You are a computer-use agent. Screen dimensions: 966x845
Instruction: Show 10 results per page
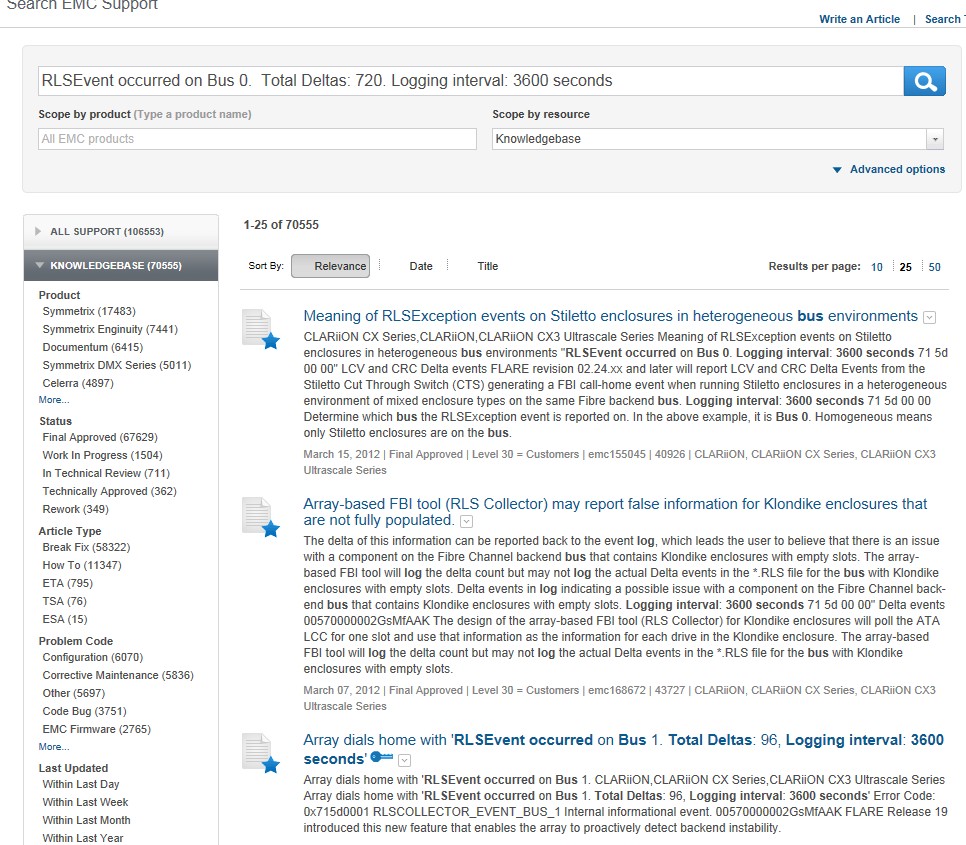[x=877, y=267]
